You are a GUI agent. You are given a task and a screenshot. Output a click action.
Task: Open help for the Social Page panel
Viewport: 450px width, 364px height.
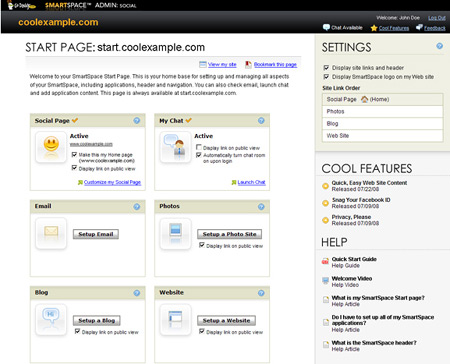pyautogui.click(x=137, y=121)
